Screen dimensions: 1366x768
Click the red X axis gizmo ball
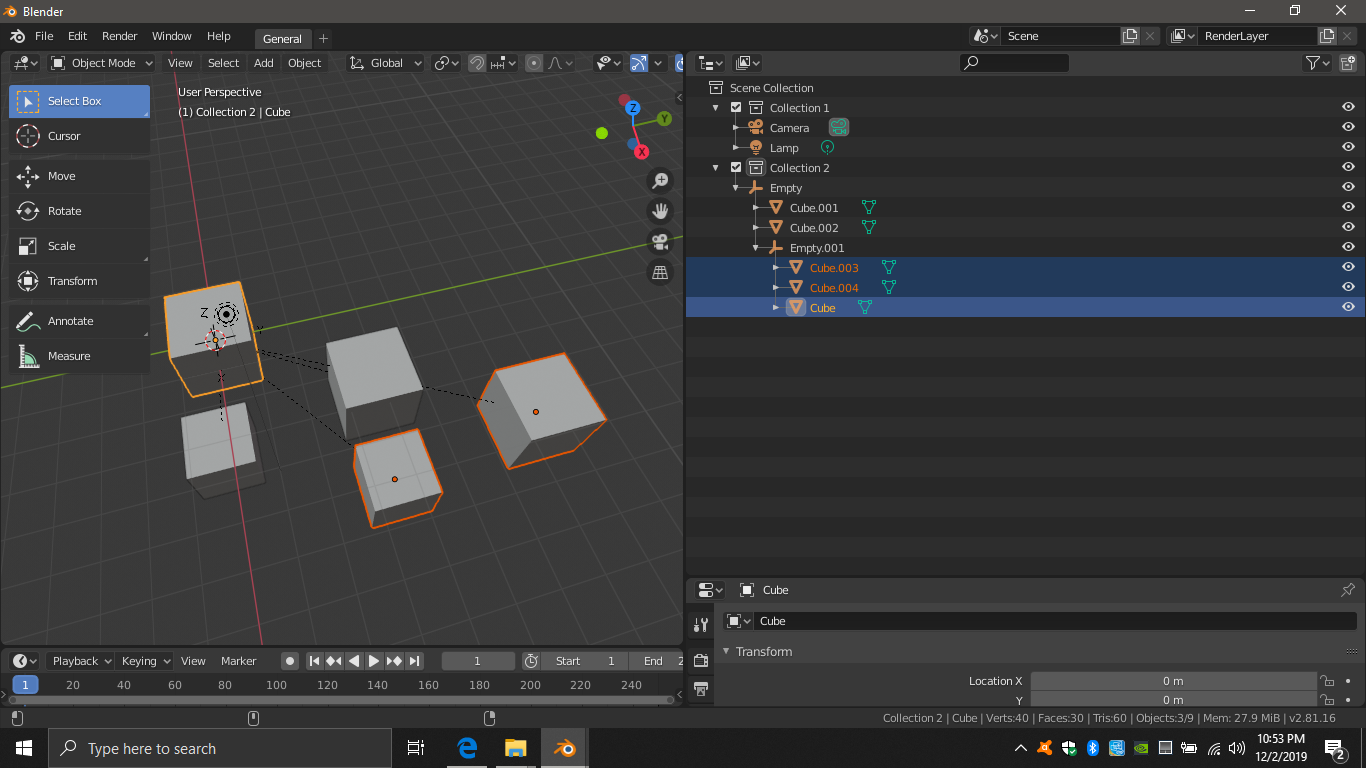click(642, 152)
